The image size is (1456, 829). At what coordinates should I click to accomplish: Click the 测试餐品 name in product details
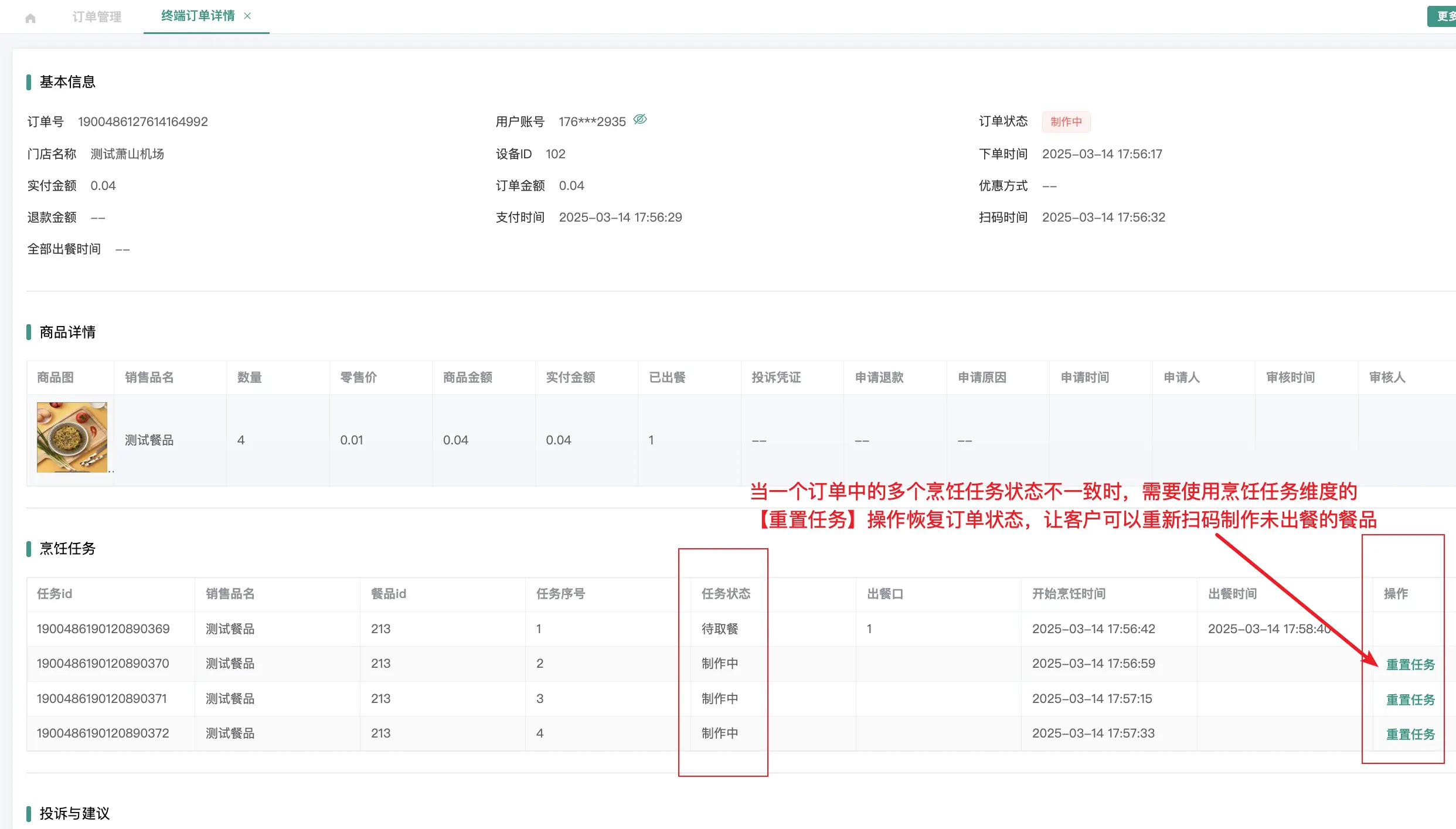pyautogui.click(x=149, y=440)
